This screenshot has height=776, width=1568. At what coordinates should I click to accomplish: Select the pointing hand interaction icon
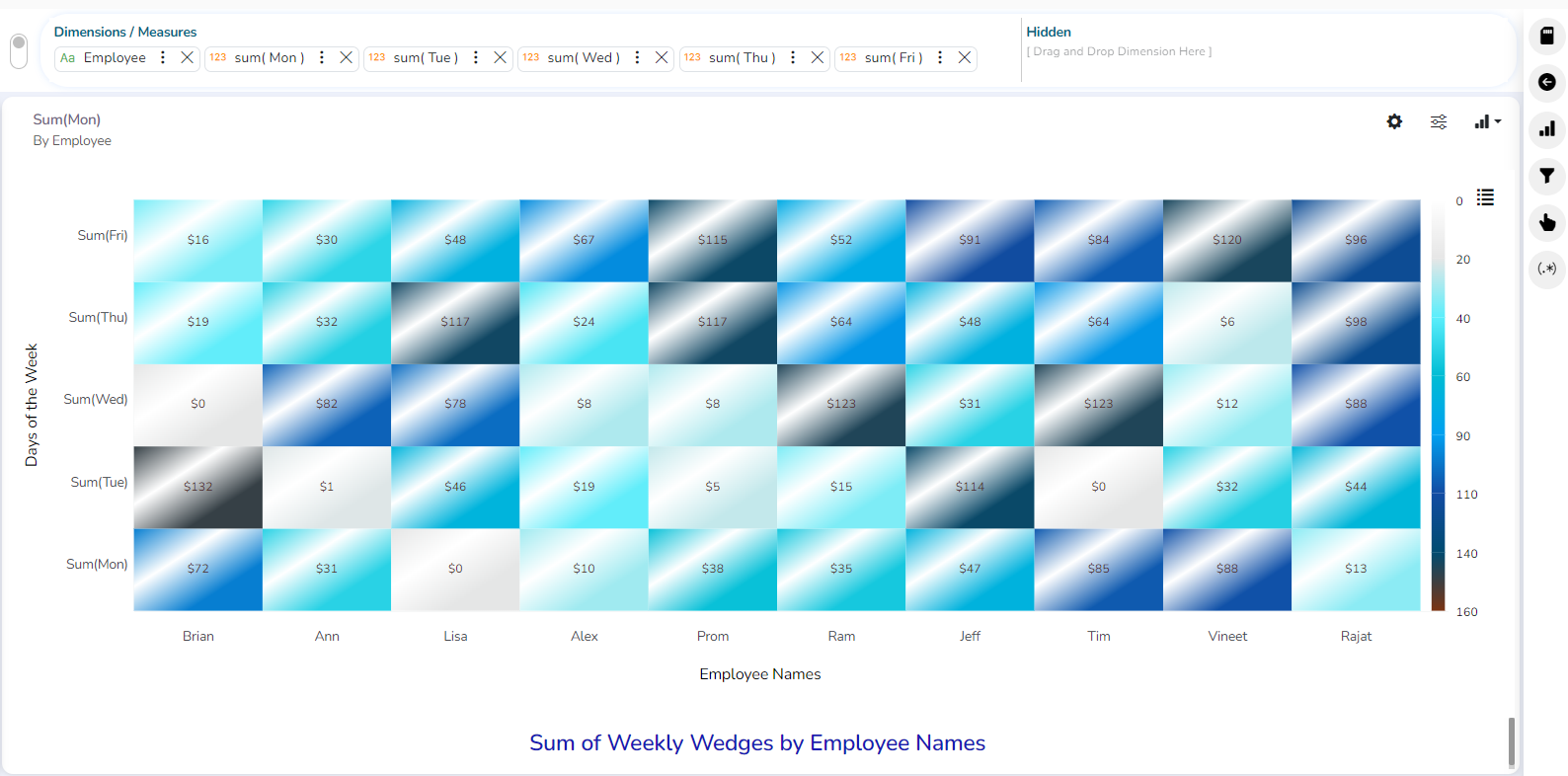tap(1546, 222)
